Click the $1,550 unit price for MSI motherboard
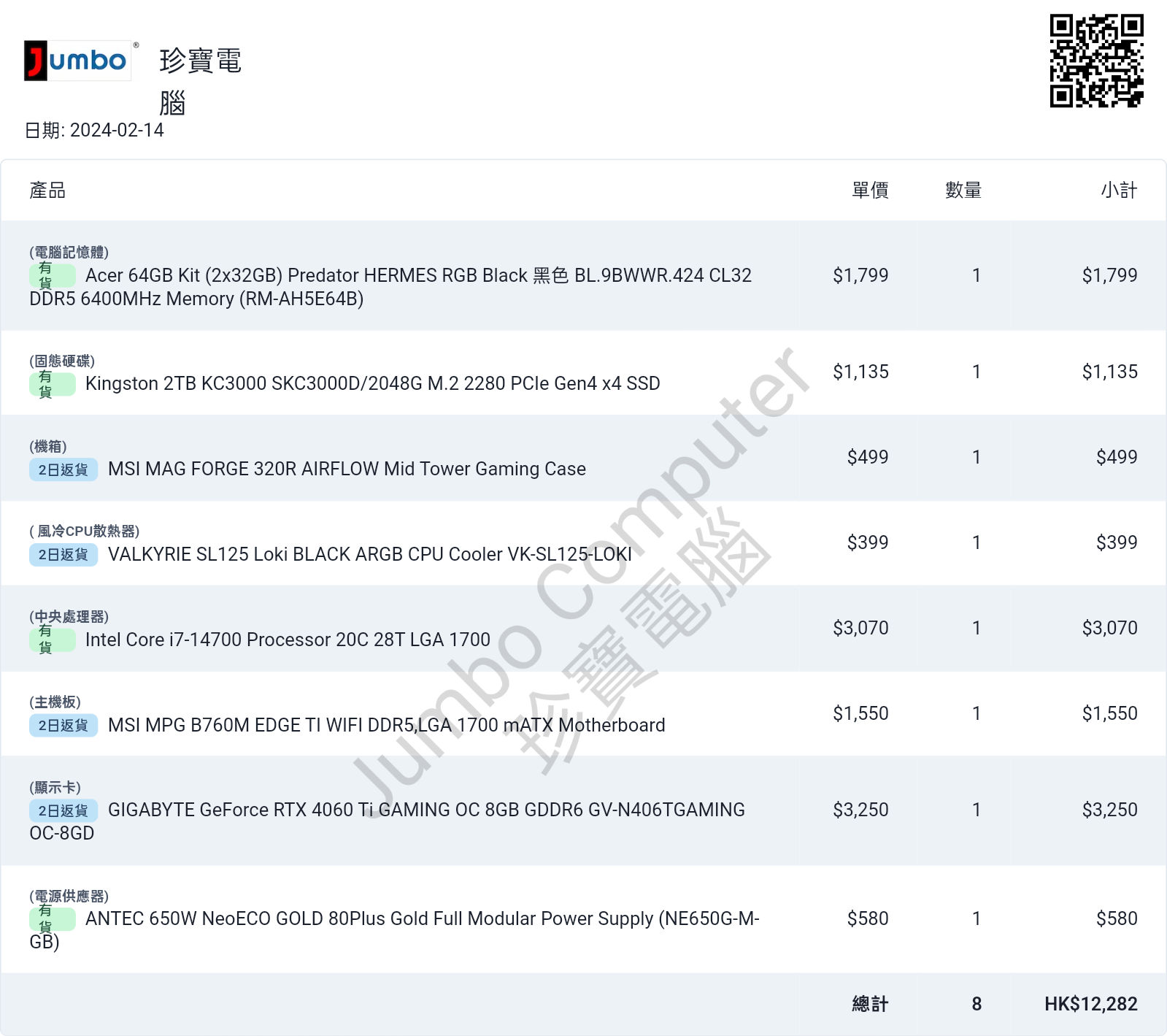 point(860,713)
